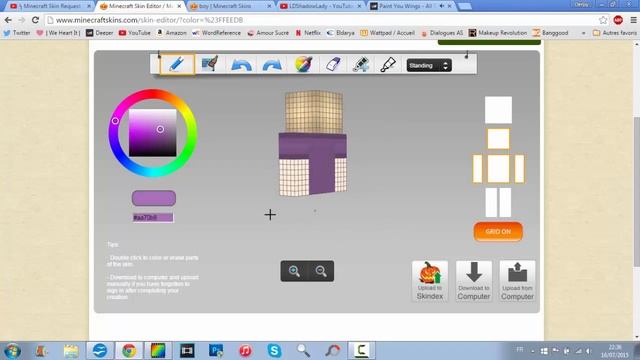Click the red adblock extension icon
Screen dimensions: 640x360
(x=618, y=20)
